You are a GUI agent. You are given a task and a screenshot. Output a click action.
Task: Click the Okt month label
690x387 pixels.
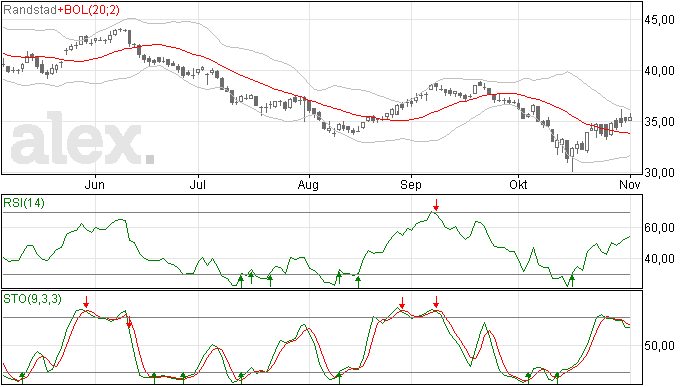(518, 184)
